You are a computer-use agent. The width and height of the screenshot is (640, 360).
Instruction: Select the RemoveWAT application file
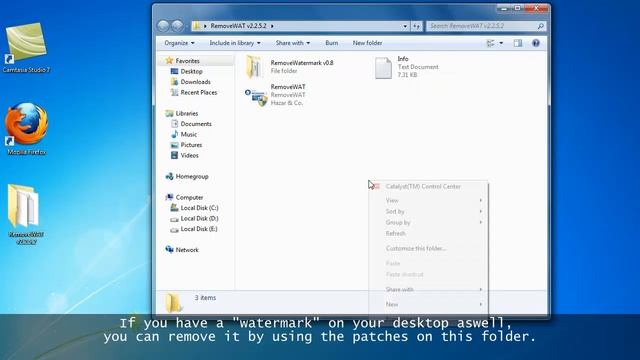pos(275,95)
